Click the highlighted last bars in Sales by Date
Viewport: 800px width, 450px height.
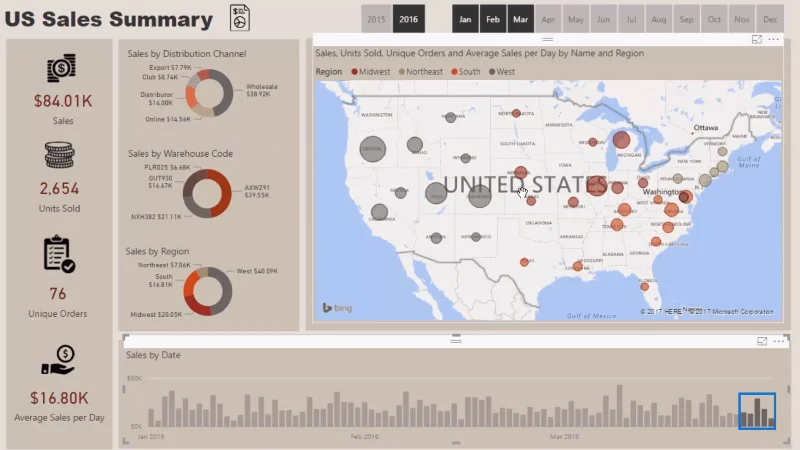[757, 411]
